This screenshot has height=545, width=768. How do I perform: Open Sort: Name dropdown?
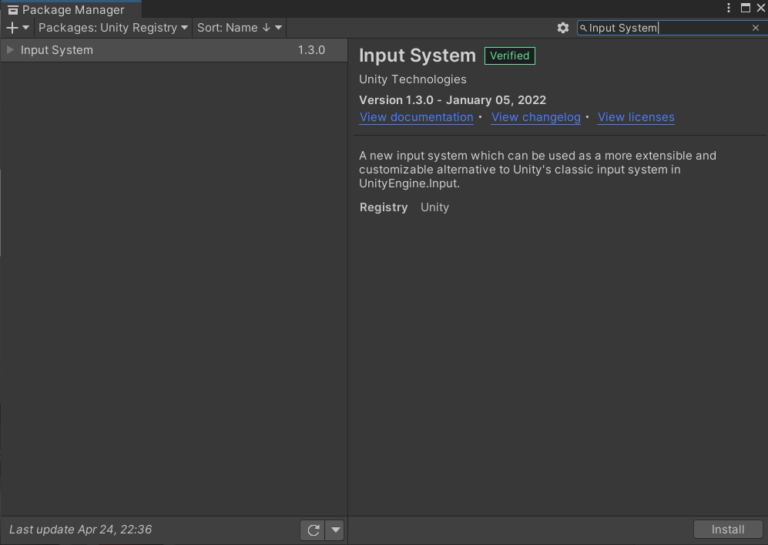click(240, 28)
